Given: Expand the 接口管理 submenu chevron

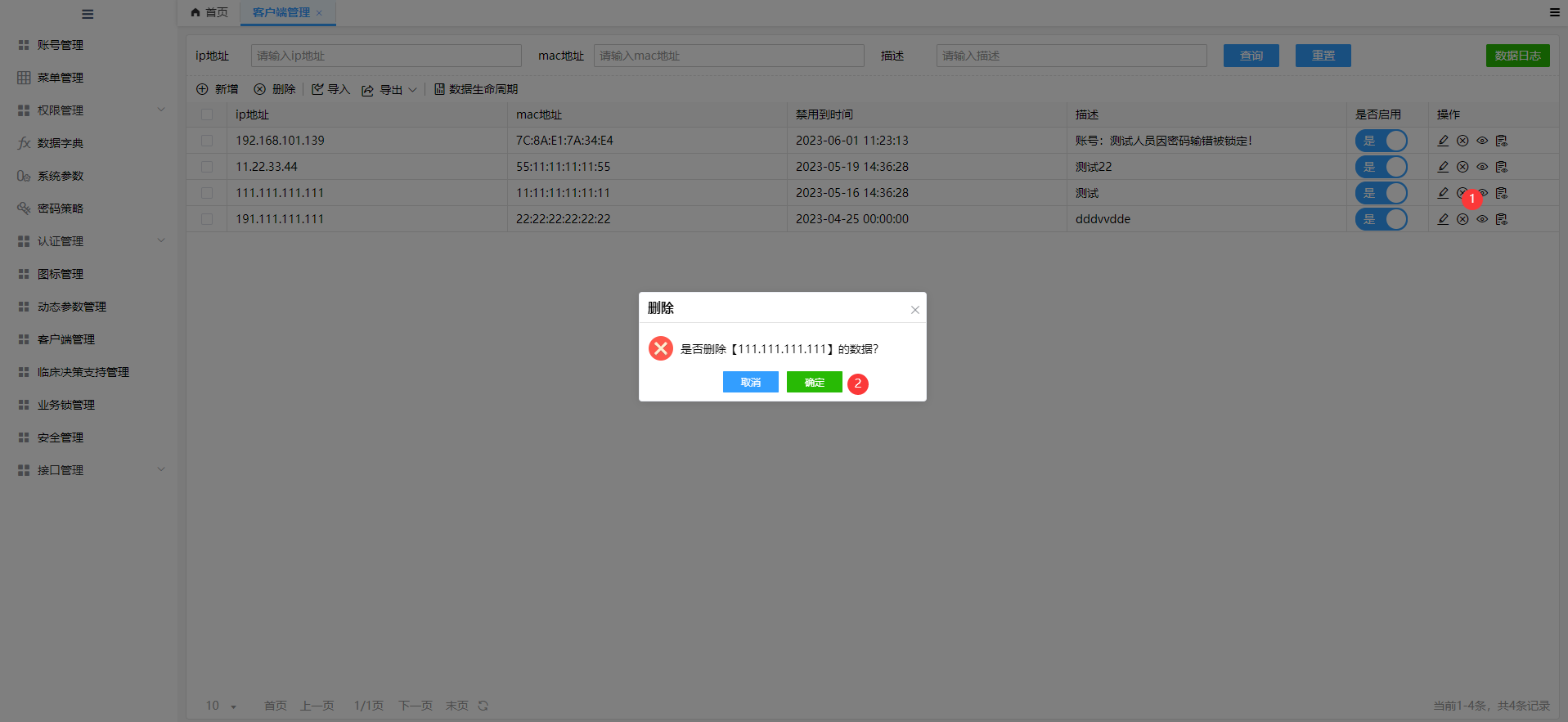Looking at the screenshot, I should 161,469.
